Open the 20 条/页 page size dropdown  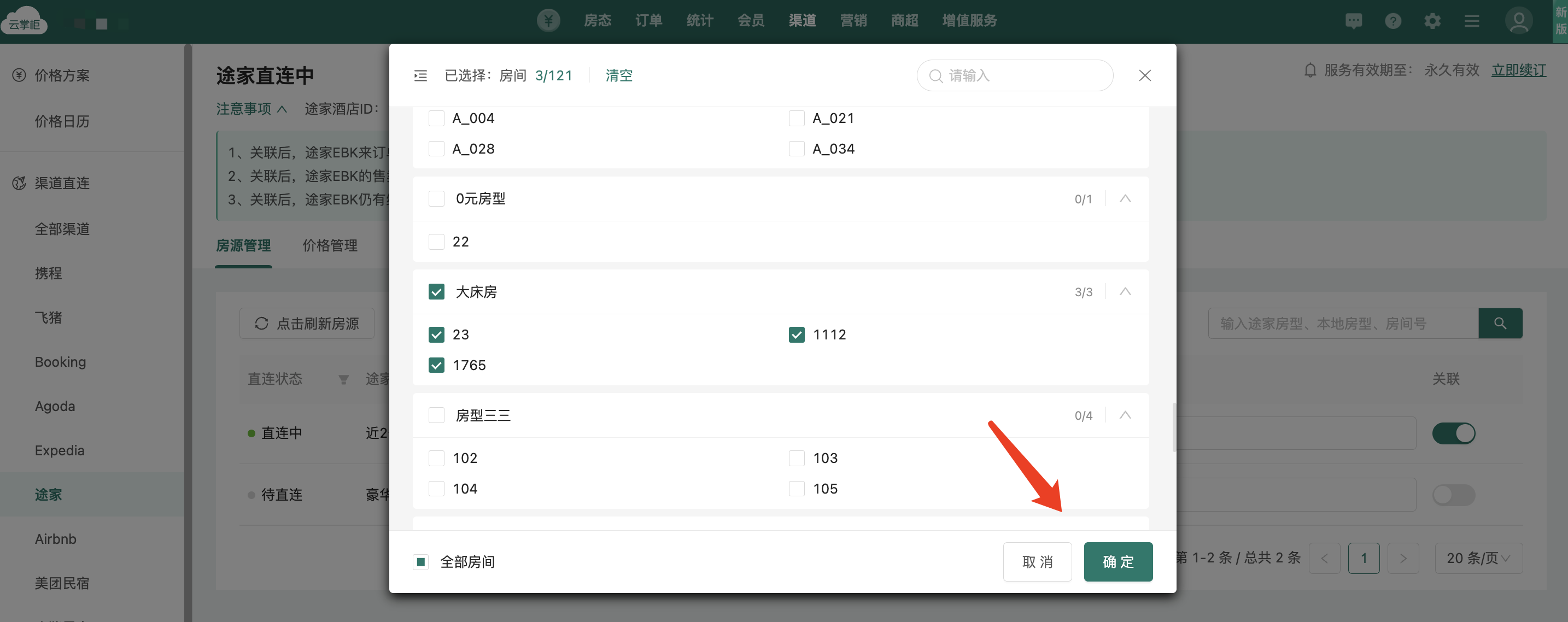(x=1478, y=558)
